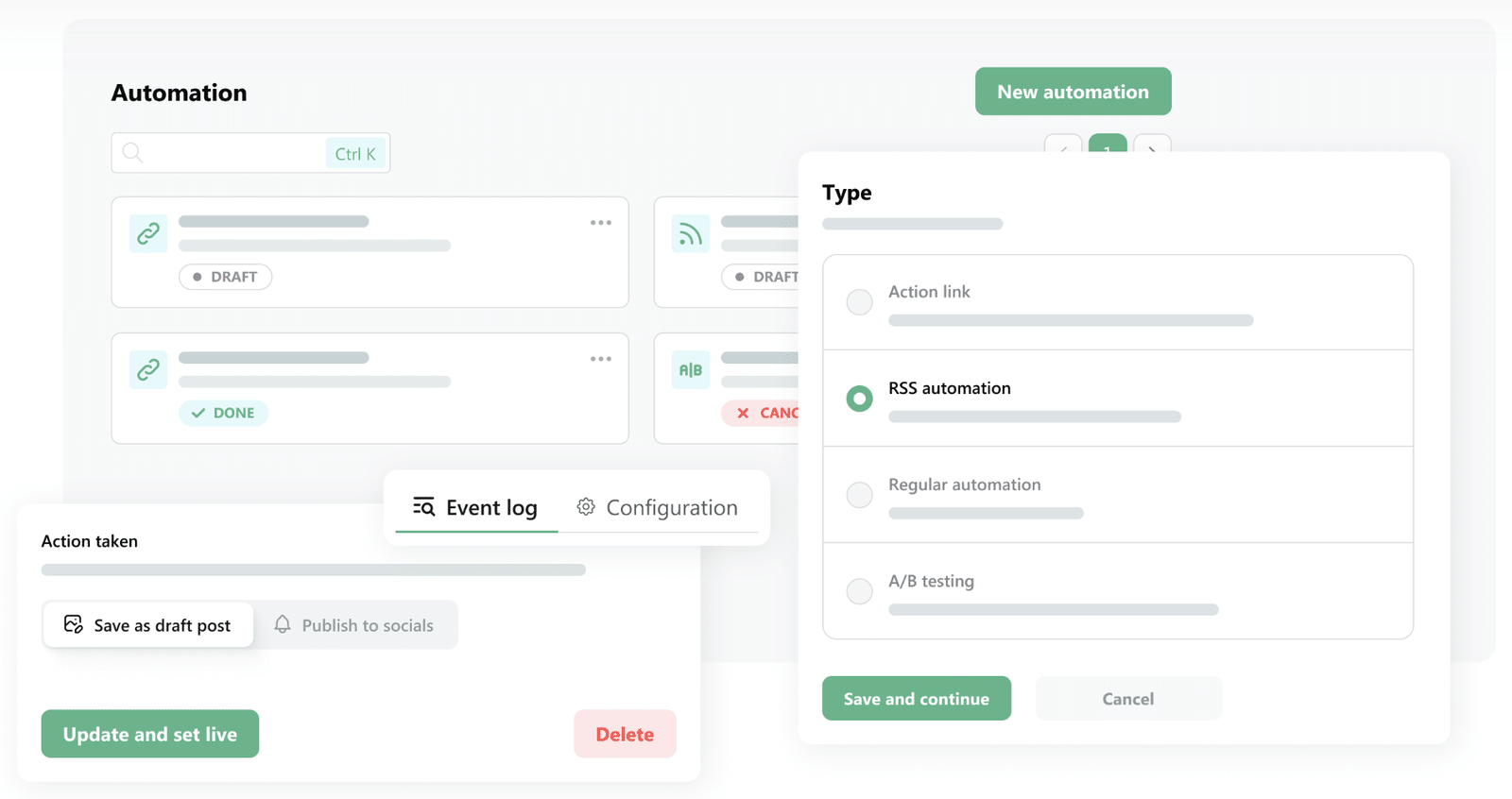
Task: Click the Event log list-search icon
Action: coord(423,507)
